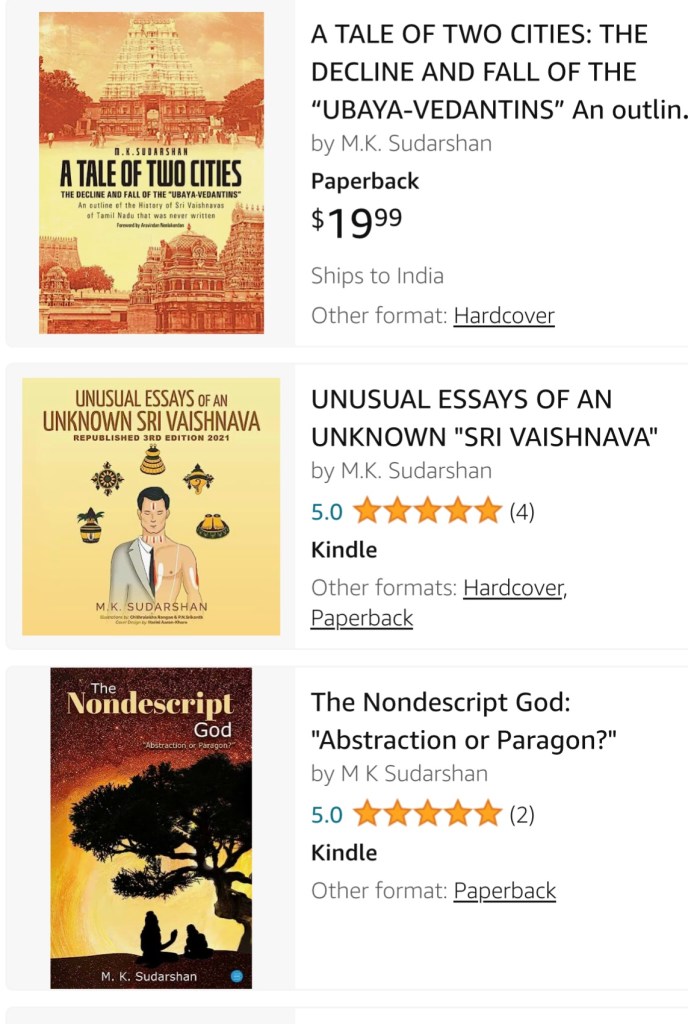Screen dimensions: 688x1024
Task: Click the Kindle format label for Unusual Essays
Action: coord(344,550)
